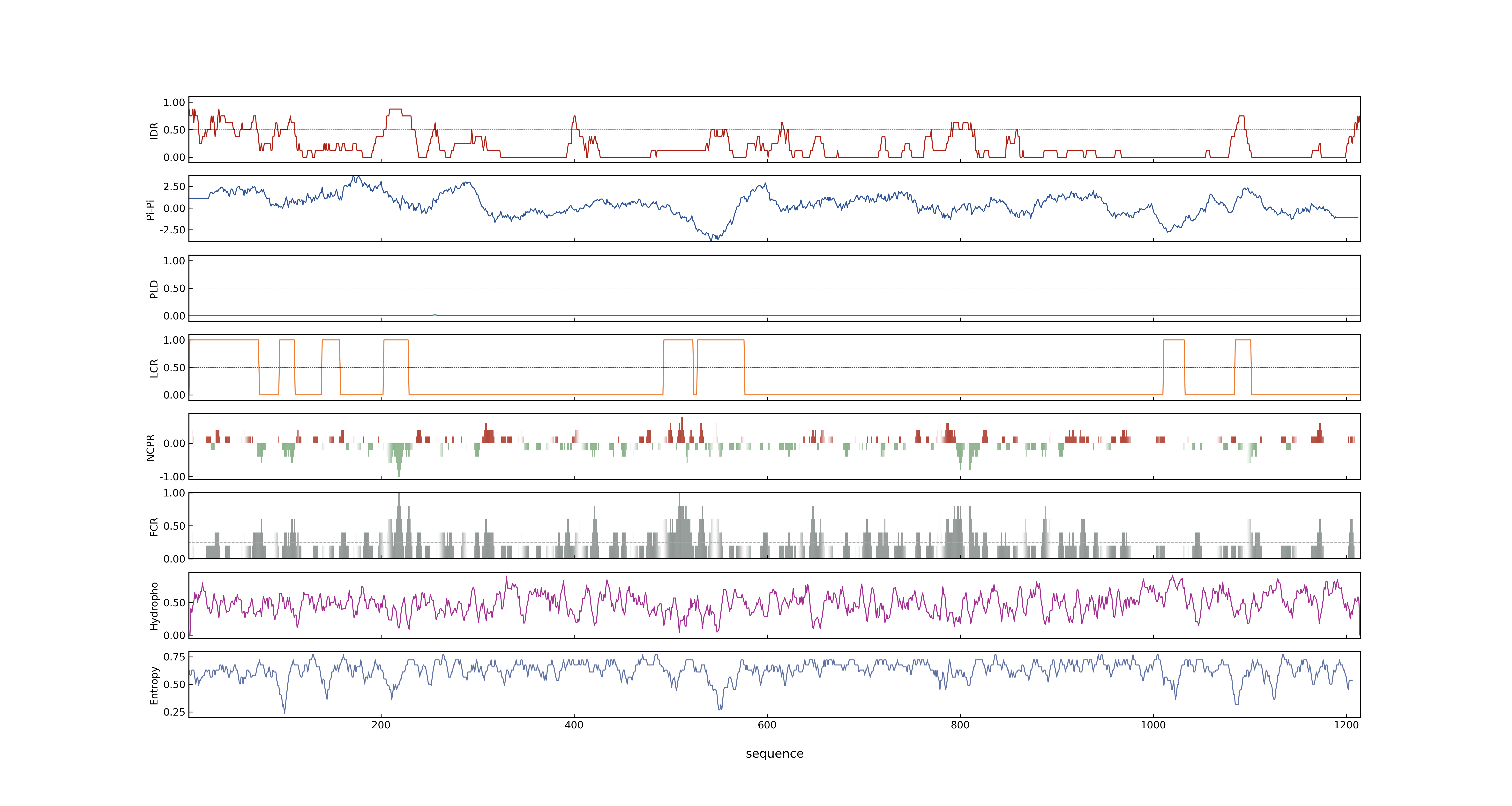The height and width of the screenshot is (806, 1512).
Task: Click the Pi-Pi y-axis label
Action: [150, 209]
